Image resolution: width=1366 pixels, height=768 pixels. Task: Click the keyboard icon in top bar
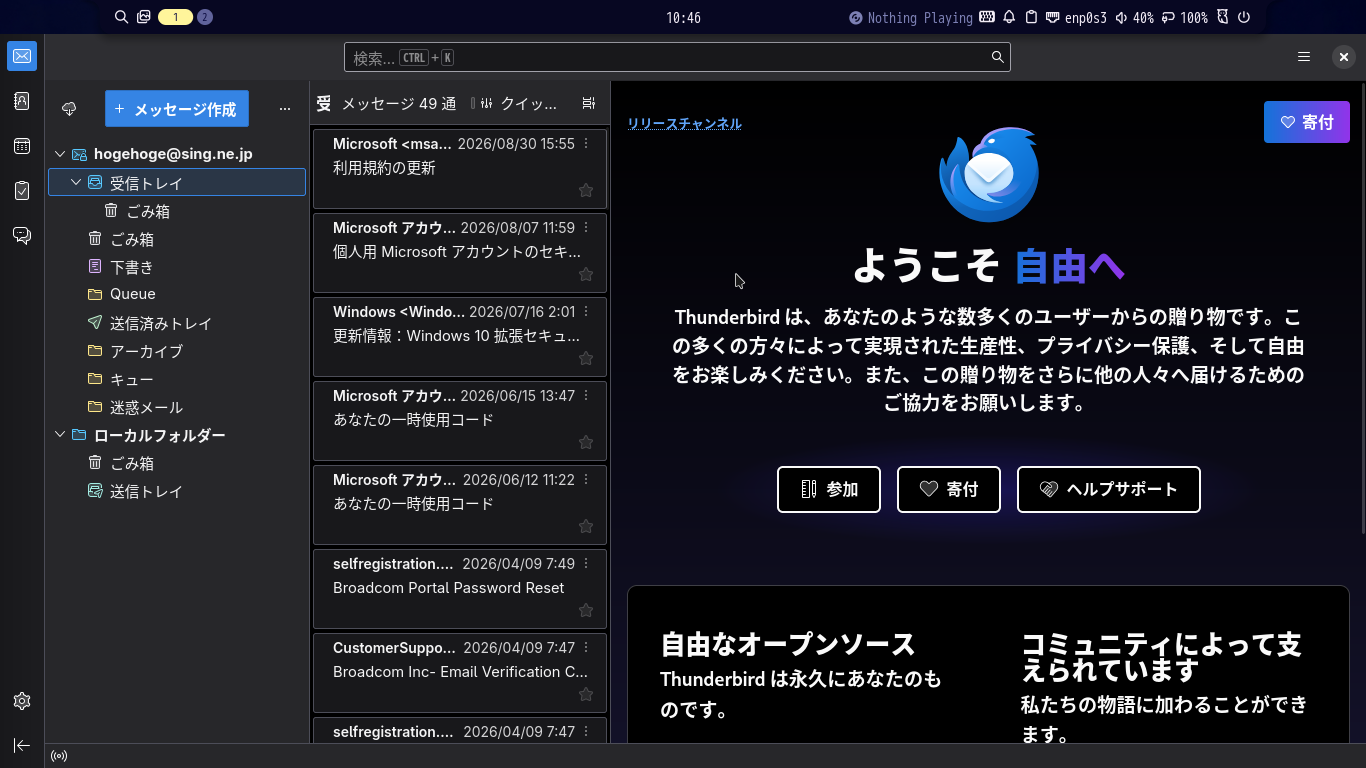[986, 17]
